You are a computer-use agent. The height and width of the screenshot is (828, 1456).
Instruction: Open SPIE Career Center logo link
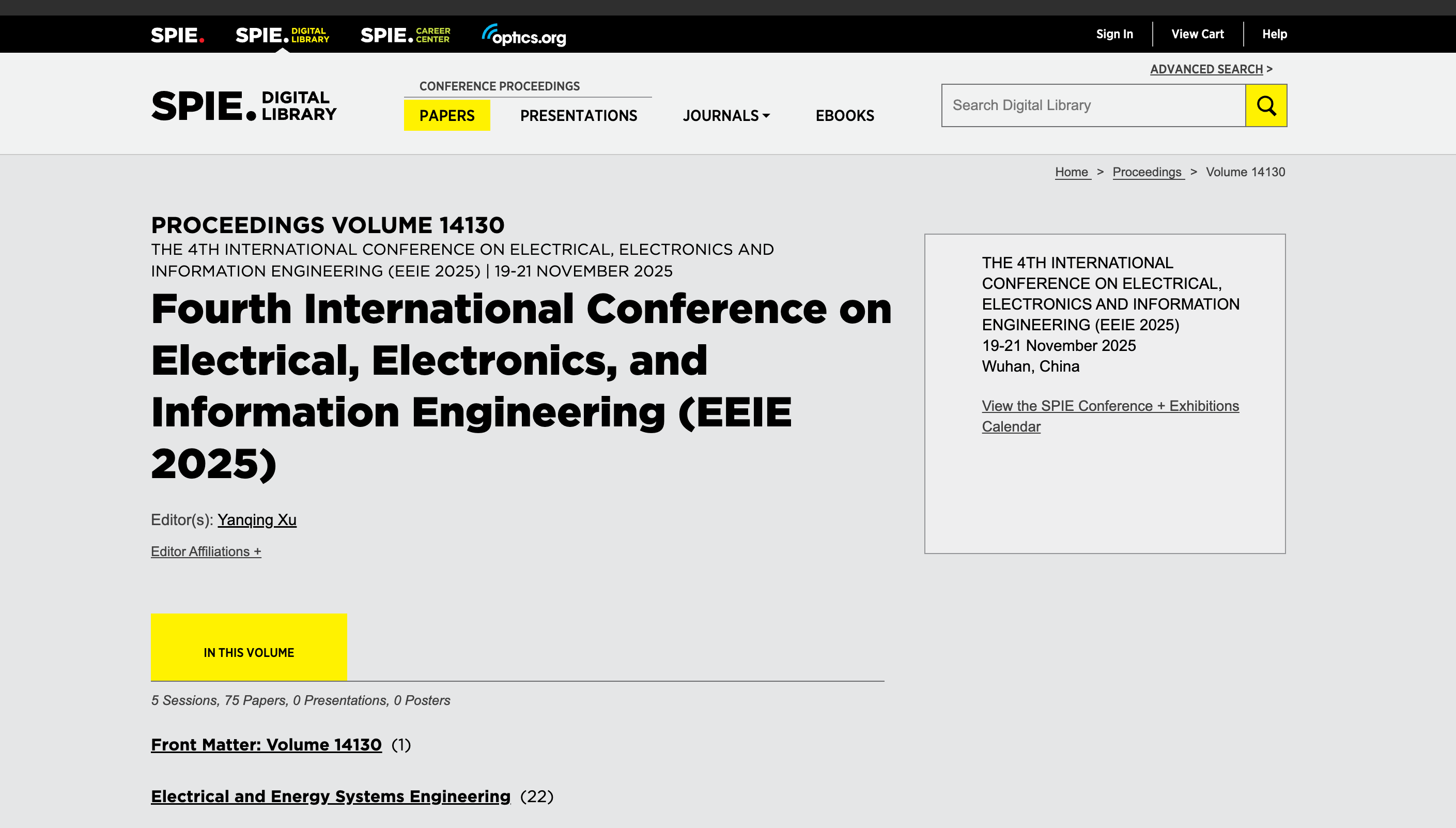(x=405, y=35)
